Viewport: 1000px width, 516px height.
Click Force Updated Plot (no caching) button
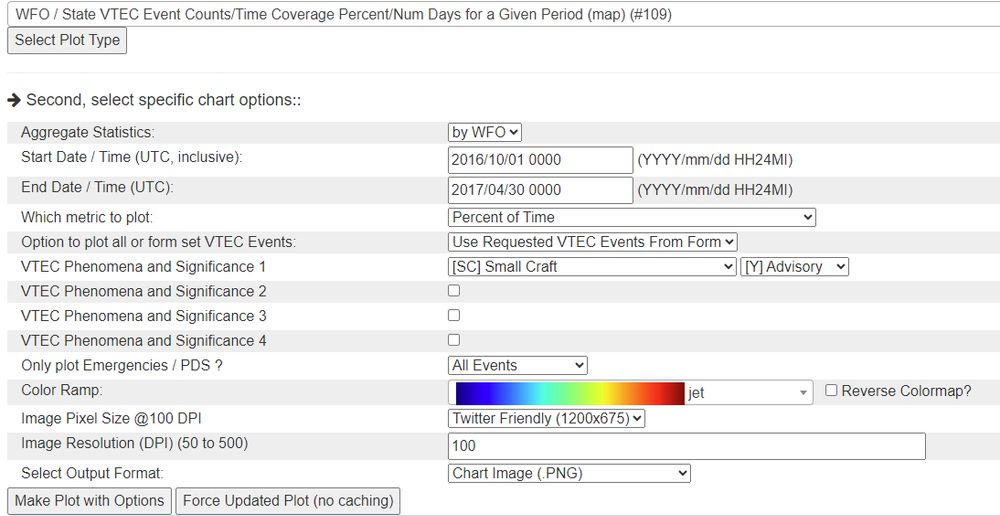coord(288,501)
